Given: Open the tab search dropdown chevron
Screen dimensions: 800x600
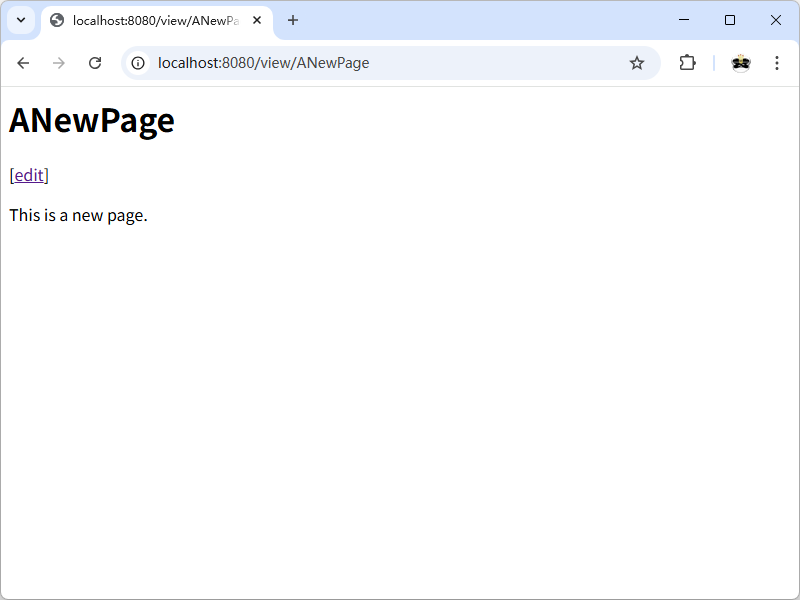Looking at the screenshot, I should pos(20,20).
